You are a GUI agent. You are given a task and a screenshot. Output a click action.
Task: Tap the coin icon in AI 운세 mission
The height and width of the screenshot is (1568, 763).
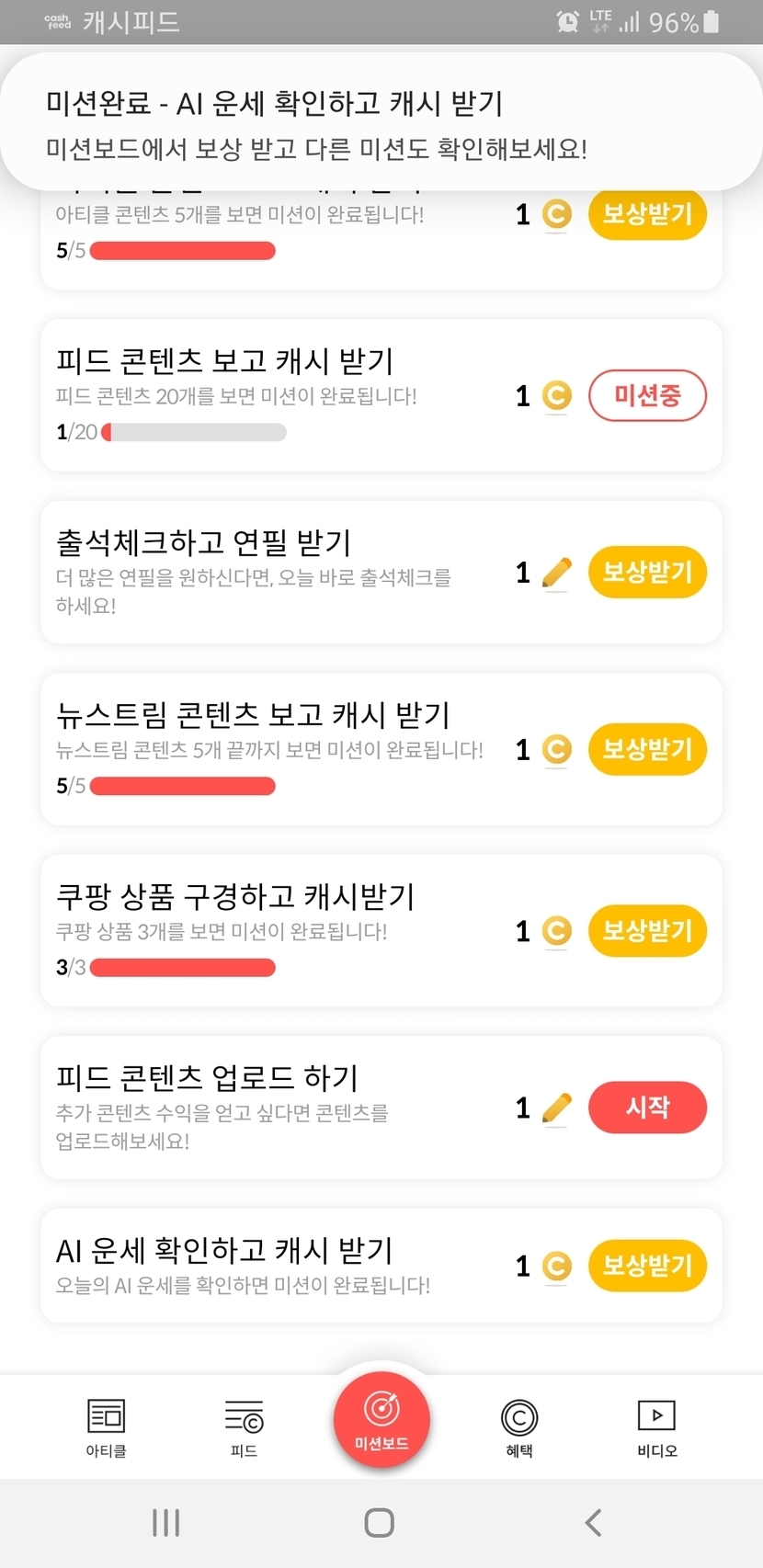(556, 1267)
